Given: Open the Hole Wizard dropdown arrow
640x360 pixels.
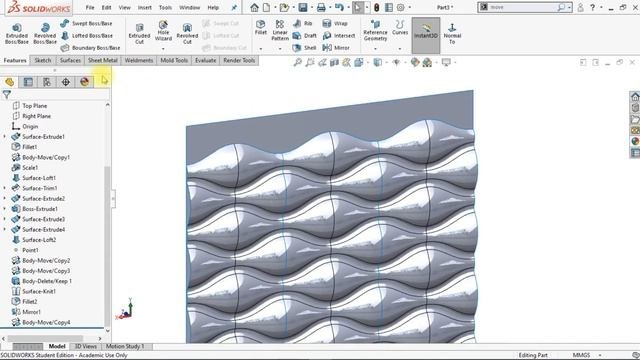Looking at the screenshot, I should [x=163, y=49].
